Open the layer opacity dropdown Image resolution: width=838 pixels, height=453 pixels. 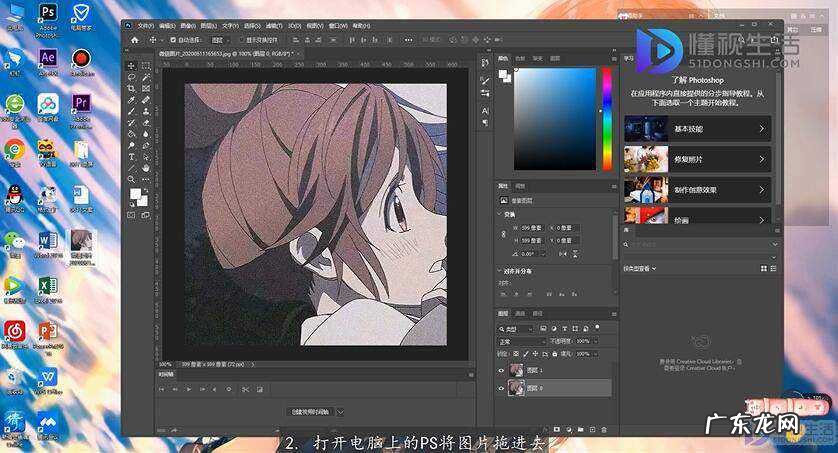point(595,341)
